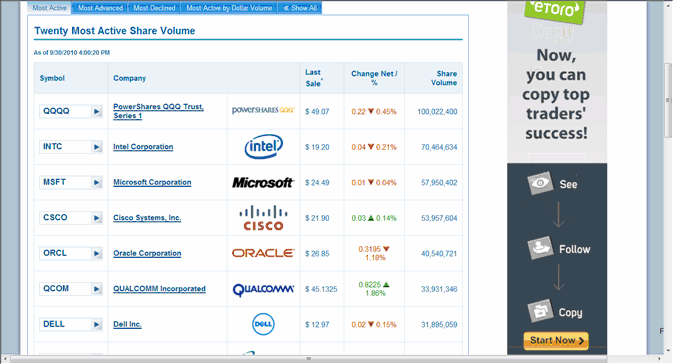Click the Change Net / % column header
Image resolution: width=673 pixels, height=364 pixels.
click(x=374, y=78)
